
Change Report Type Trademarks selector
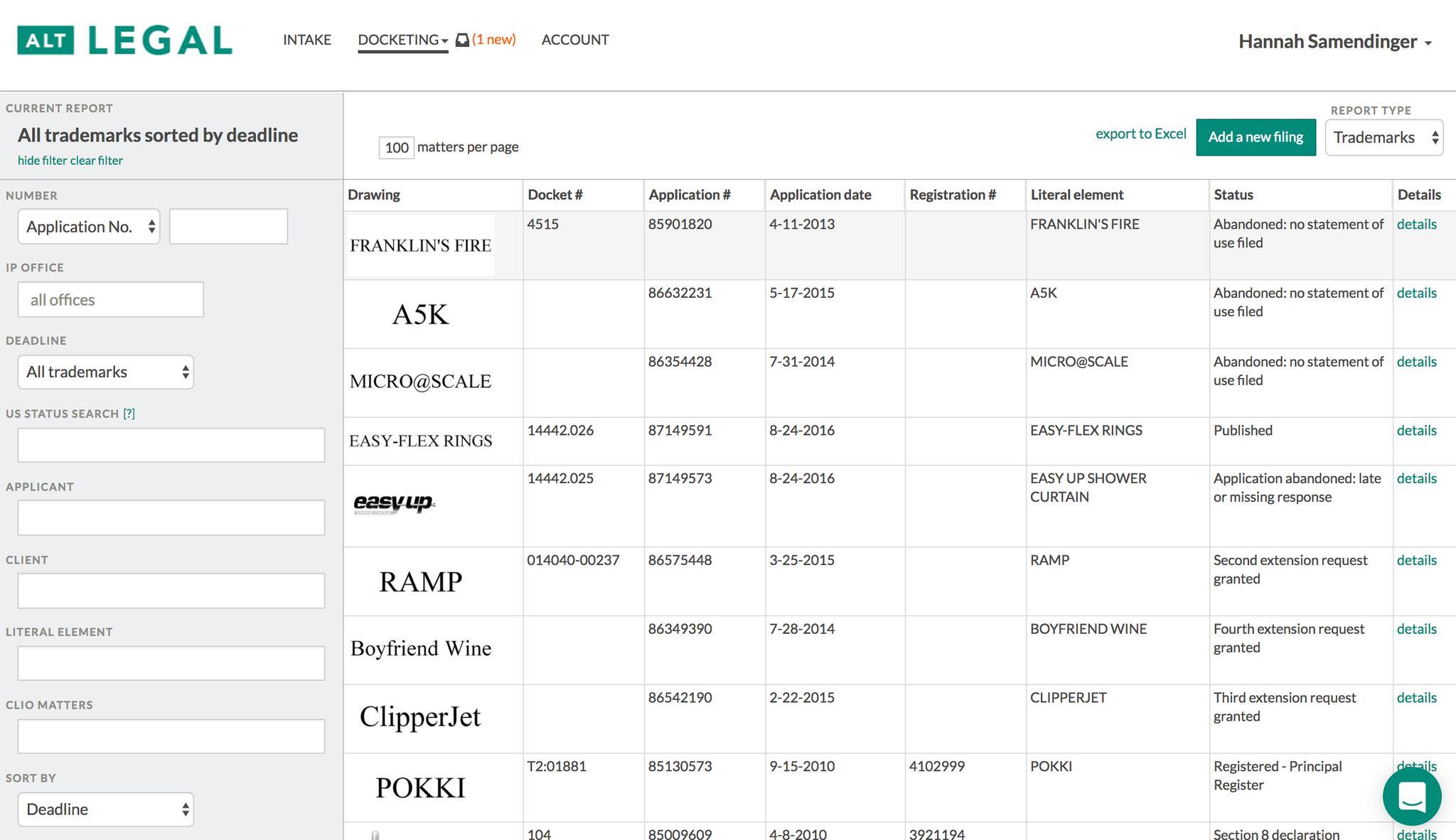coord(1383,137)
